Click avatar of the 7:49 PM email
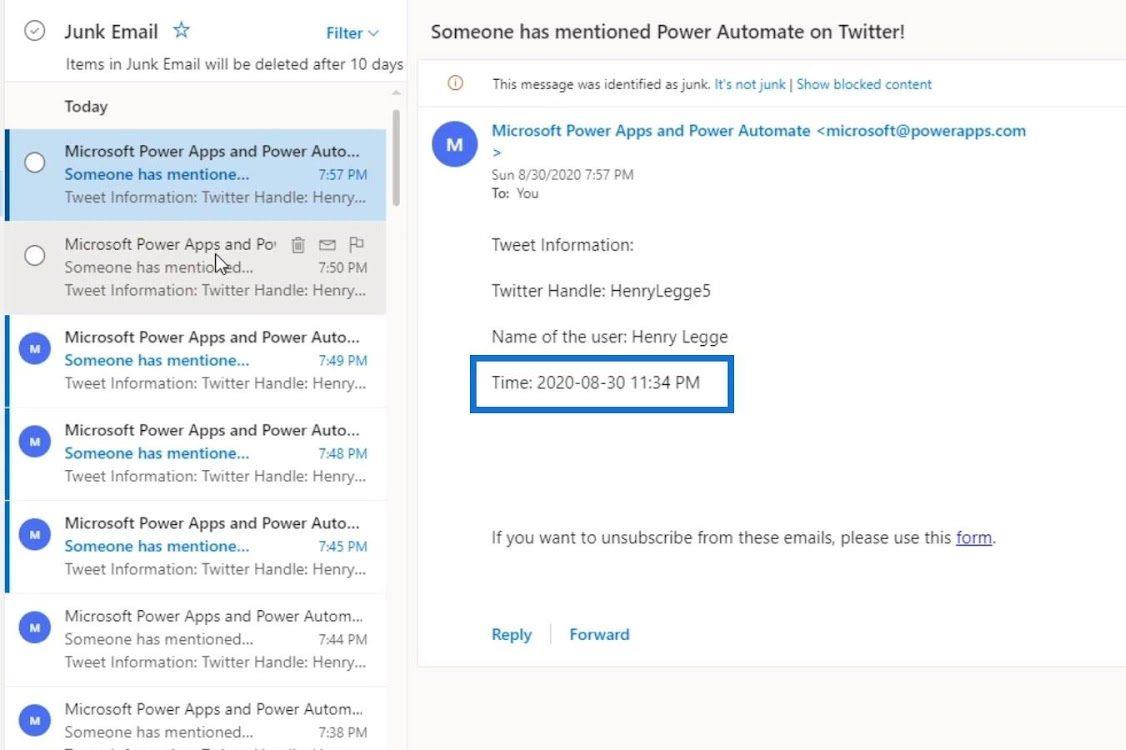The width and height of the screenshot is (1126, 750). [34, 349]
